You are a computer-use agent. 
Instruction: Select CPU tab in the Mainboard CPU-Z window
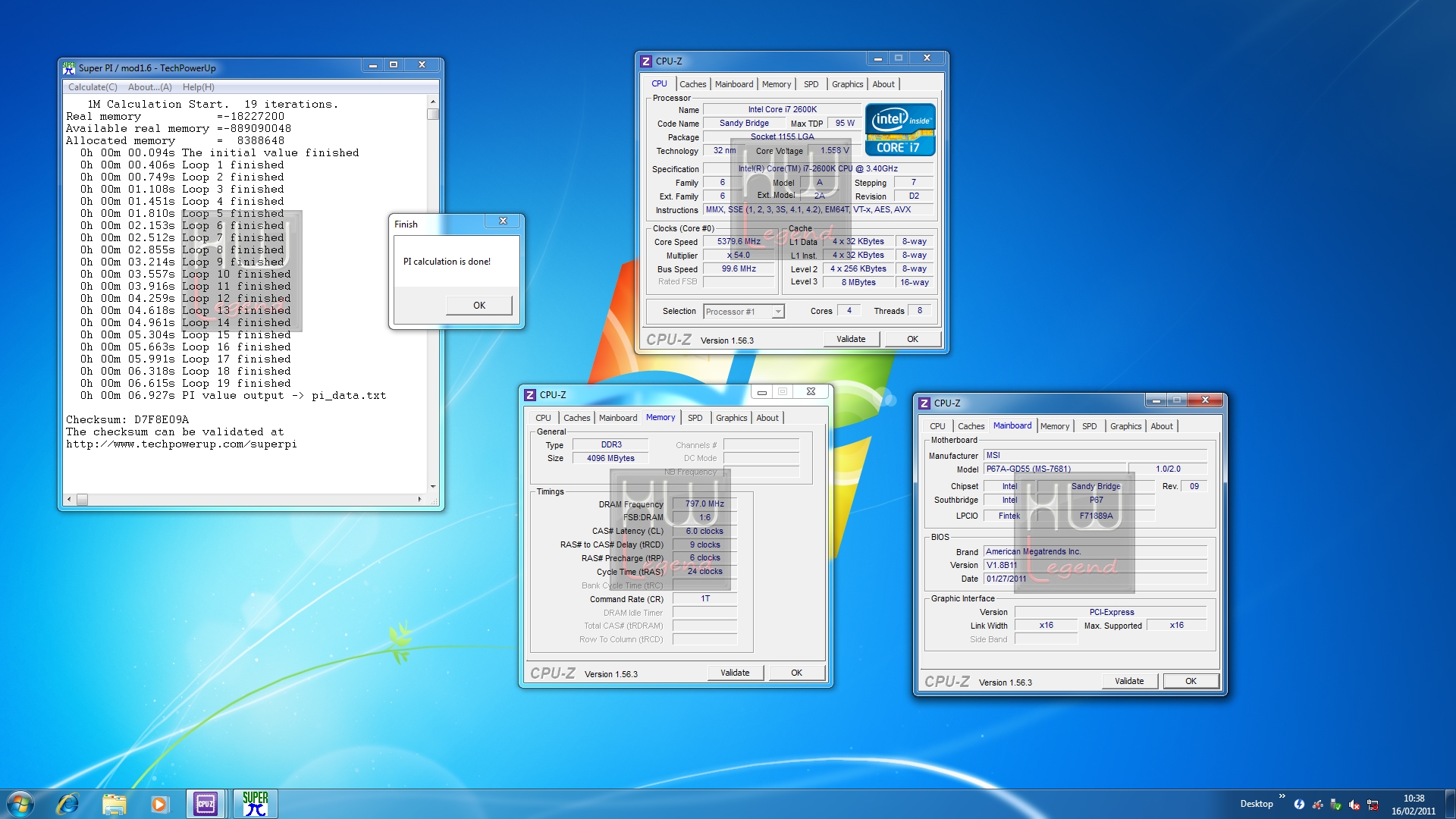click(x=937, y=426)
